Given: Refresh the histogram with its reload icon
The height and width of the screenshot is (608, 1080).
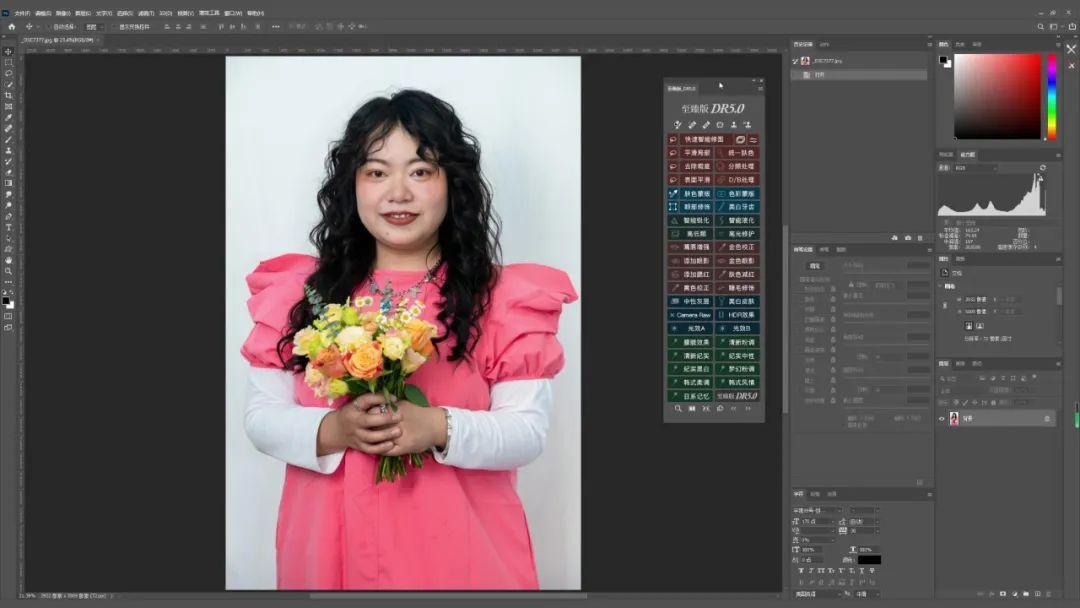Looking at the screenshot, I should tap(1043, 168).
